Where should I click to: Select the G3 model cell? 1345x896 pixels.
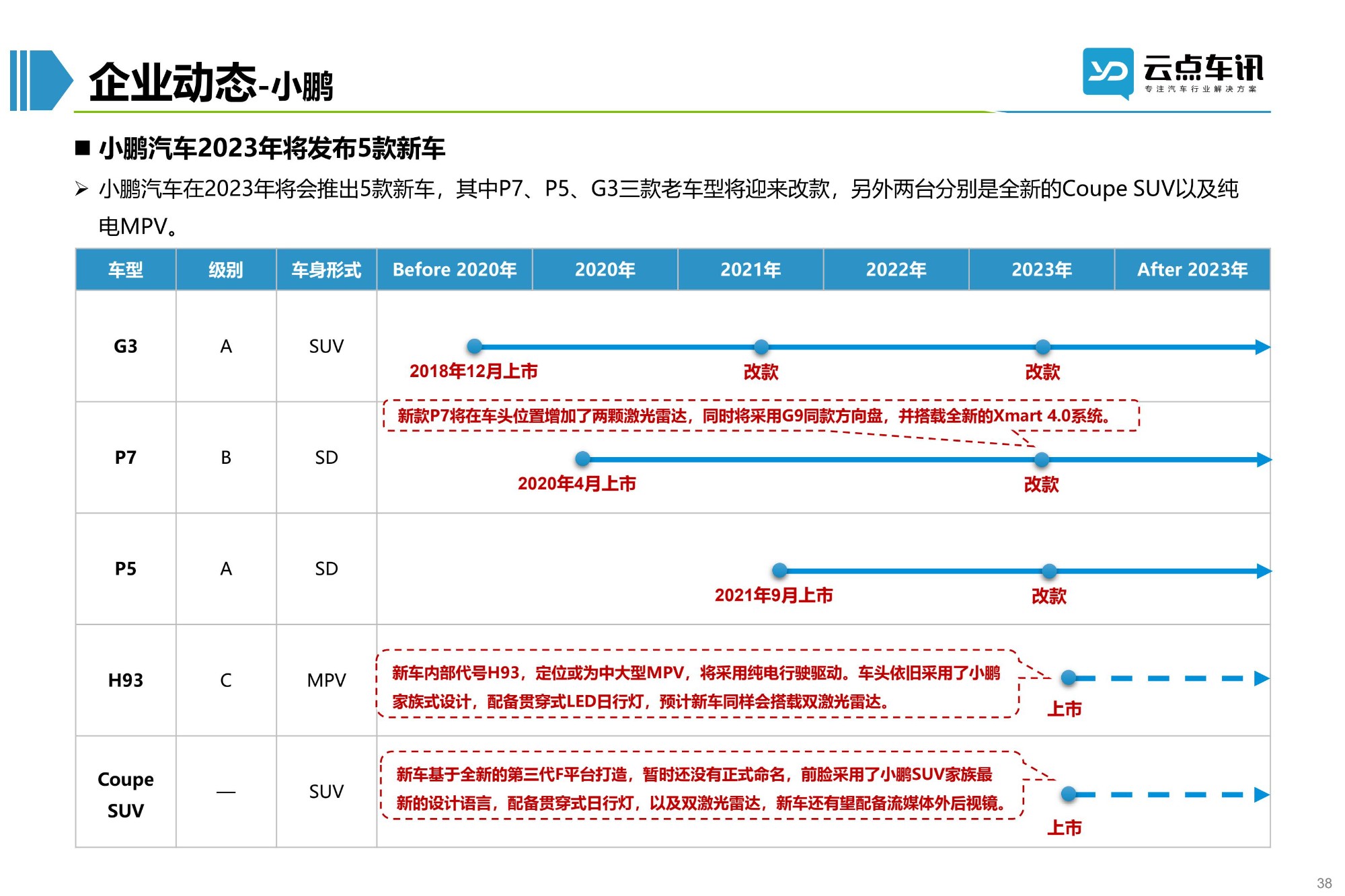(x=126, y=346)
